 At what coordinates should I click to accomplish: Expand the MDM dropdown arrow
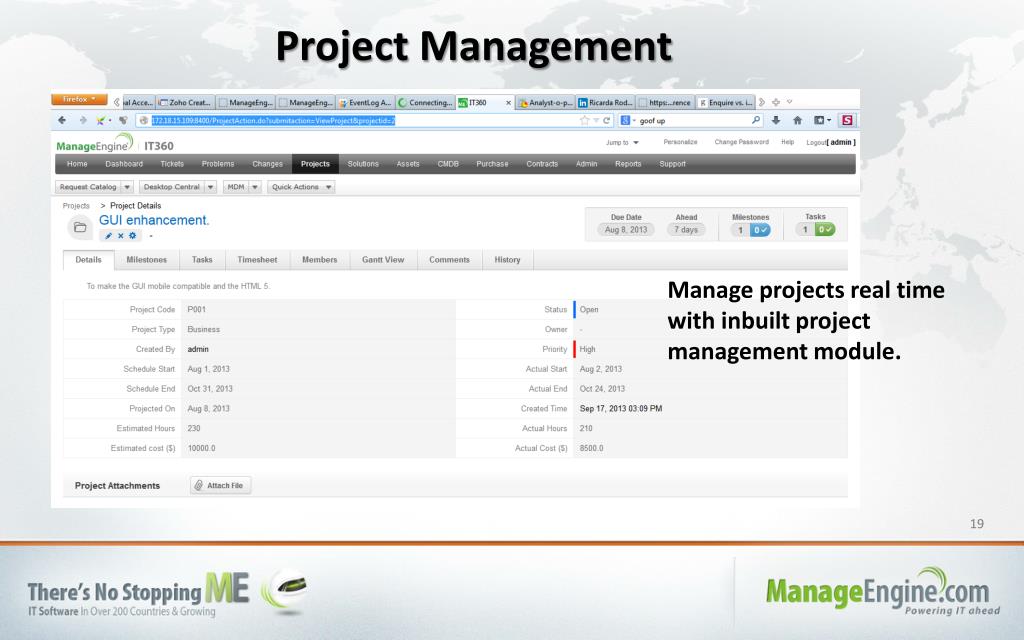[x=255, y=187]
